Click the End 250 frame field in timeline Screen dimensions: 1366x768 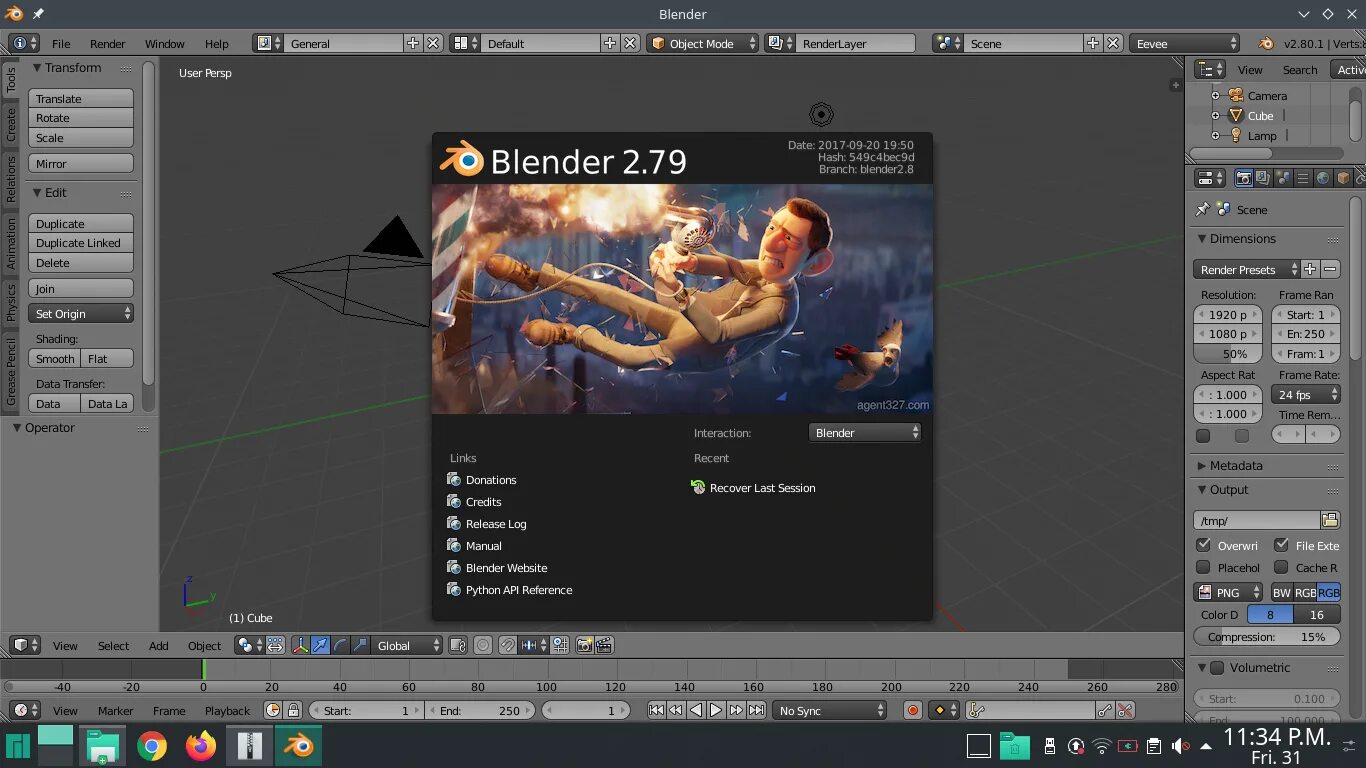481,710
